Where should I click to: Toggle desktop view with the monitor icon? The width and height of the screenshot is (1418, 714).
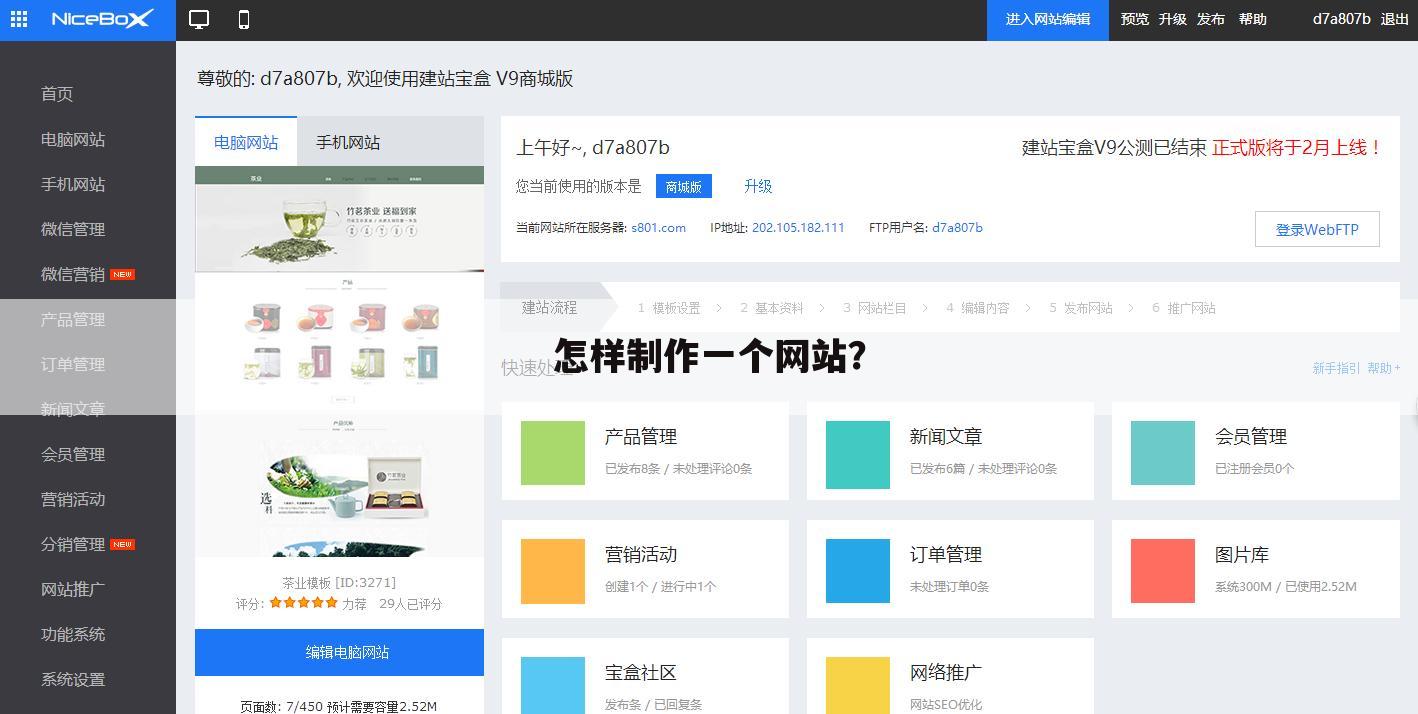[199, 18]
